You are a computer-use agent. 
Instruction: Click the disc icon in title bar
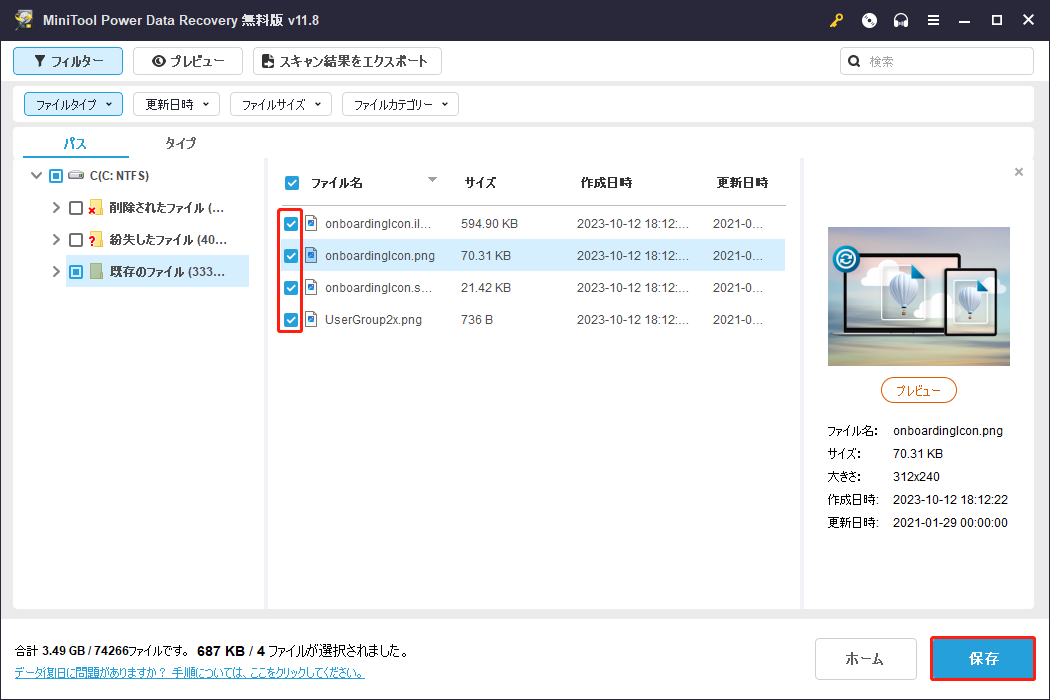(x=869, y=20)
